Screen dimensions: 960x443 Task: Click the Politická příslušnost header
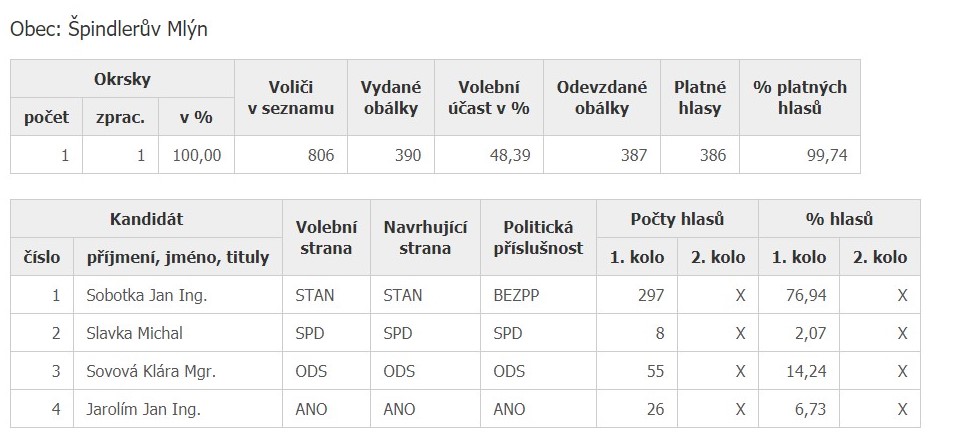click(539, 237)
